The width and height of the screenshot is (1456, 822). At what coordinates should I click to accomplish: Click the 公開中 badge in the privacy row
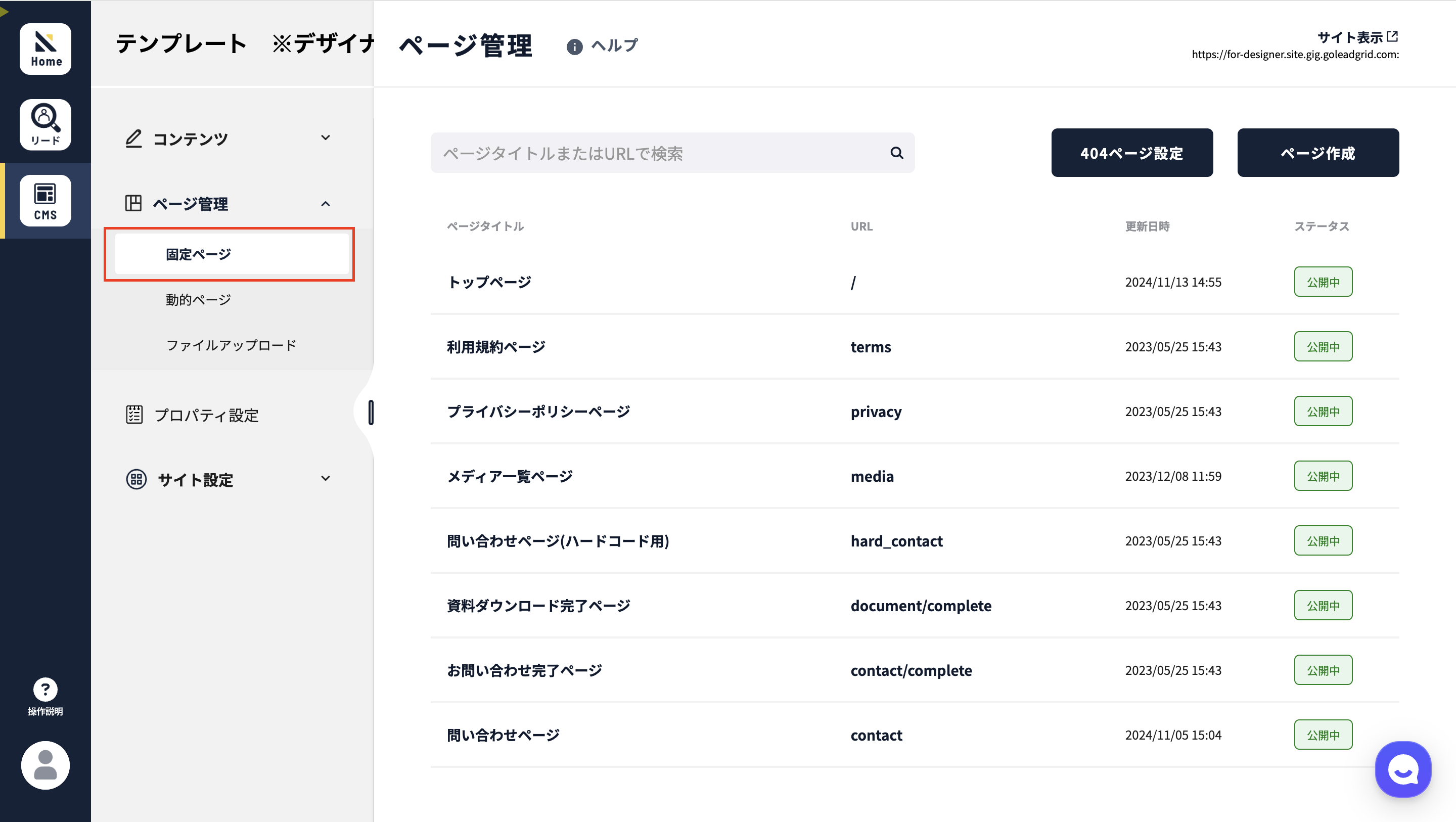[1323, 412]
